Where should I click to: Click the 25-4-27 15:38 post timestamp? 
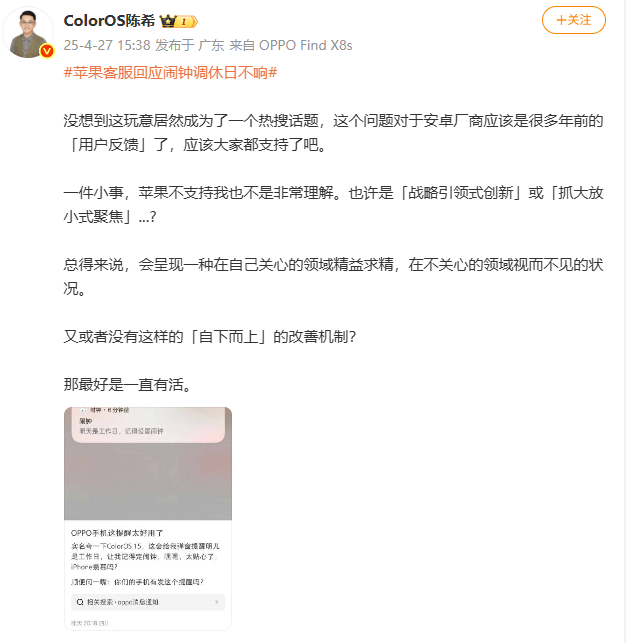[107, 45]
